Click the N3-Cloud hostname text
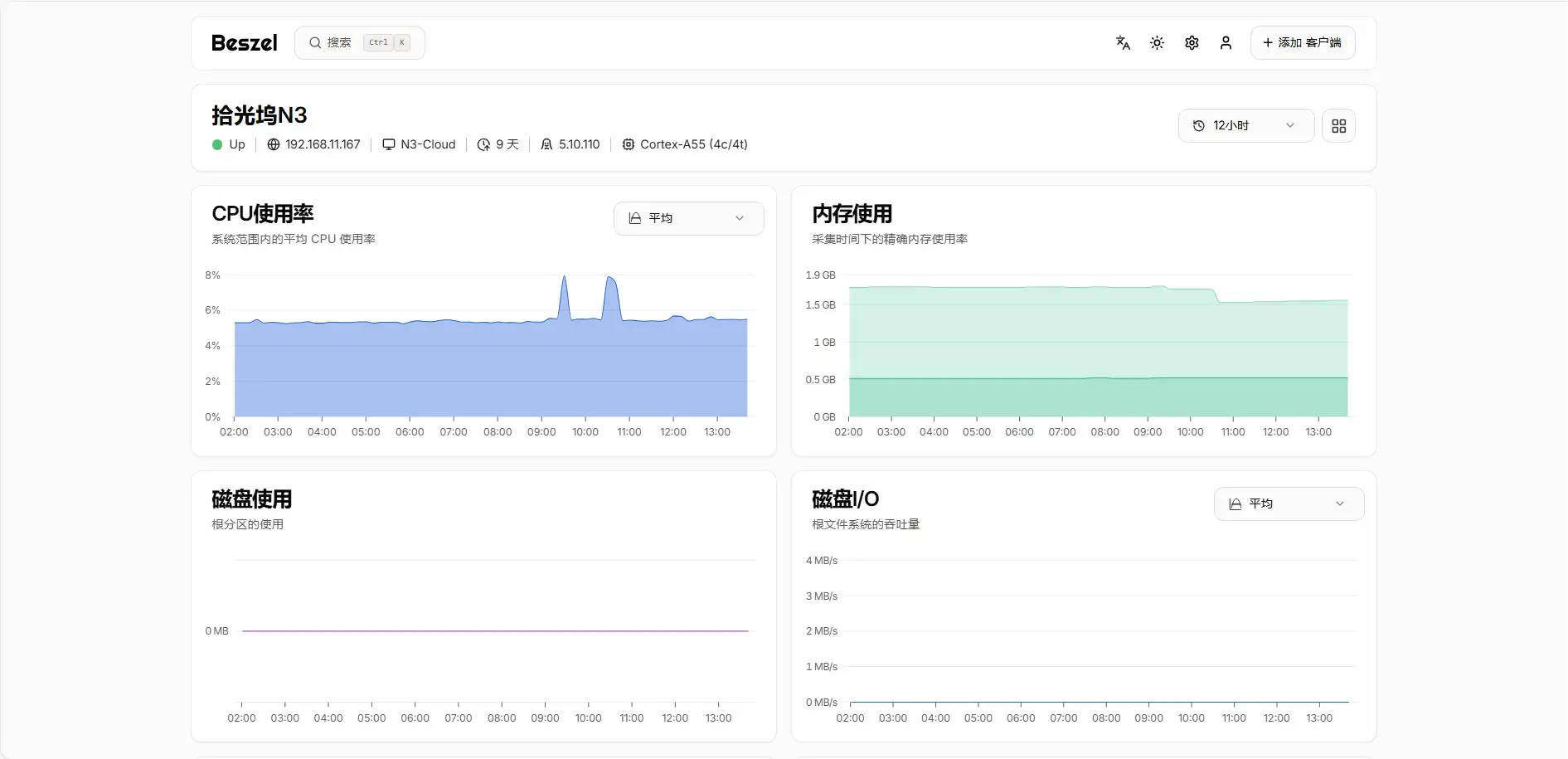The width and height of the screenshot is (1568, 759). [x=428, y=144]
